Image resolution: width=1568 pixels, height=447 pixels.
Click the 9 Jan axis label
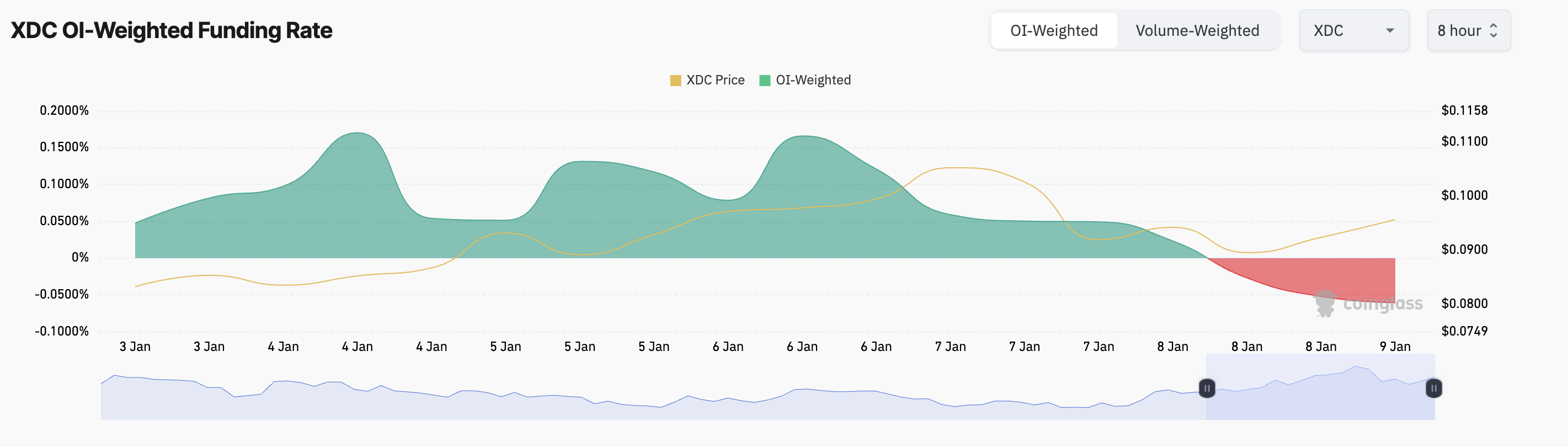pos(1395,347)
